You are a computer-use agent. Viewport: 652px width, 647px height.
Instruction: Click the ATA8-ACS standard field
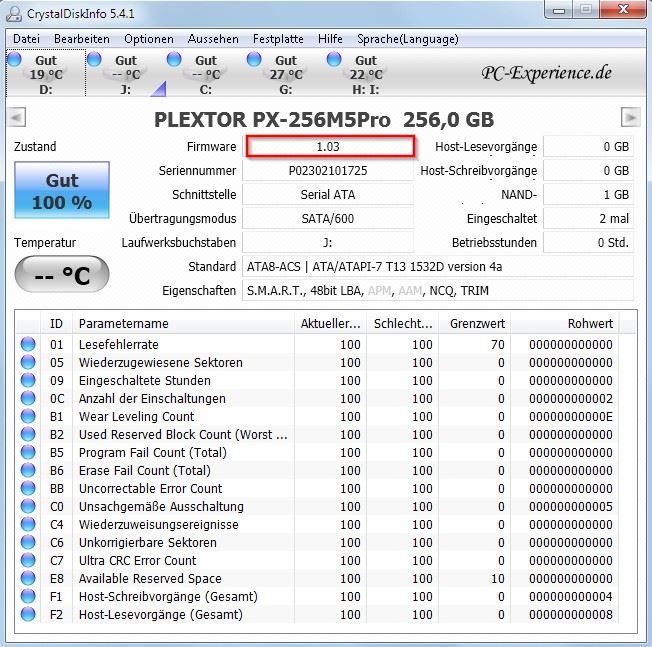tap(438, 267)
